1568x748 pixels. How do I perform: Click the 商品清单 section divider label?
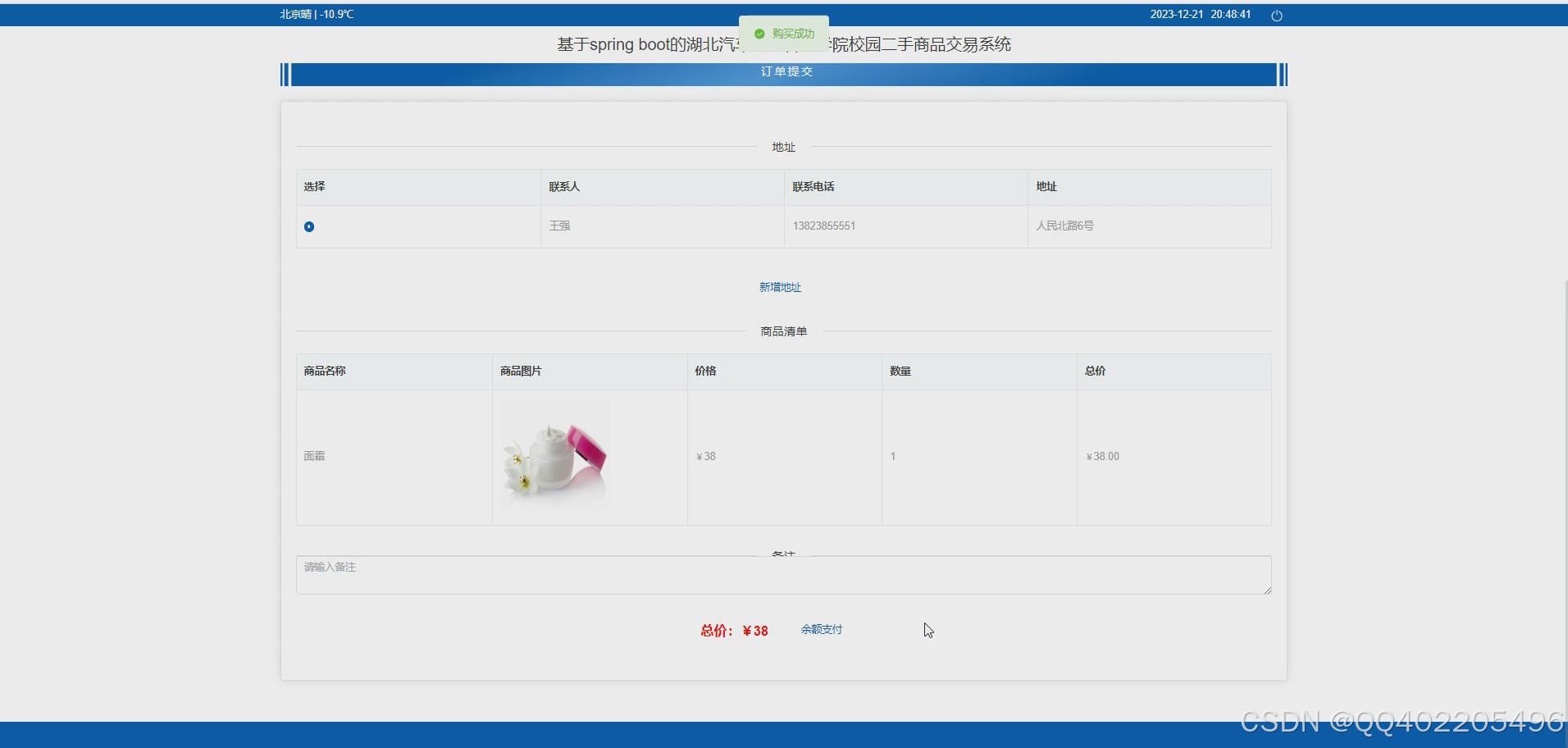[x=782, y=331]
